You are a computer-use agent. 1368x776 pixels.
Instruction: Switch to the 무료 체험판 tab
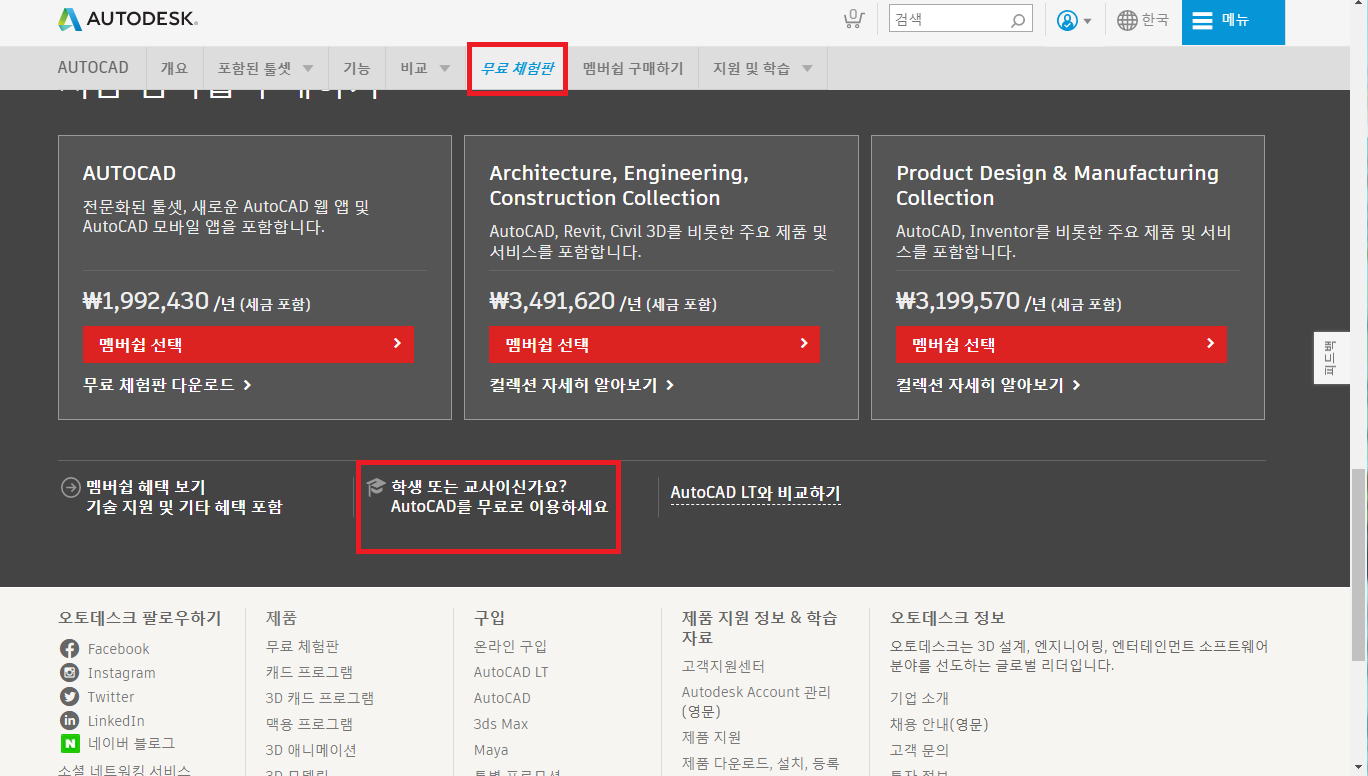517,68
